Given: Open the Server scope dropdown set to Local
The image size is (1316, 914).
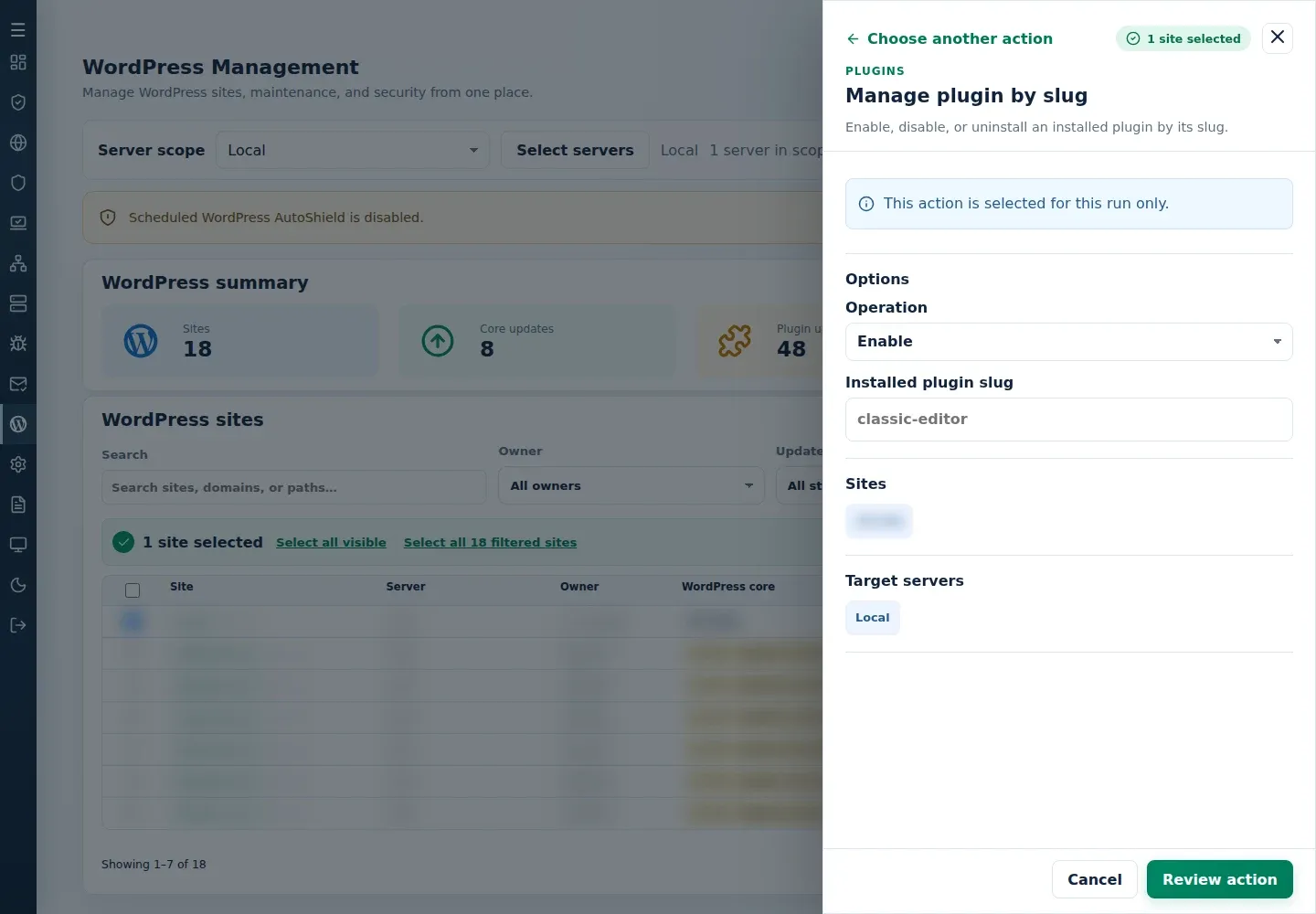Looking at the screenshot, I should 353,150.
